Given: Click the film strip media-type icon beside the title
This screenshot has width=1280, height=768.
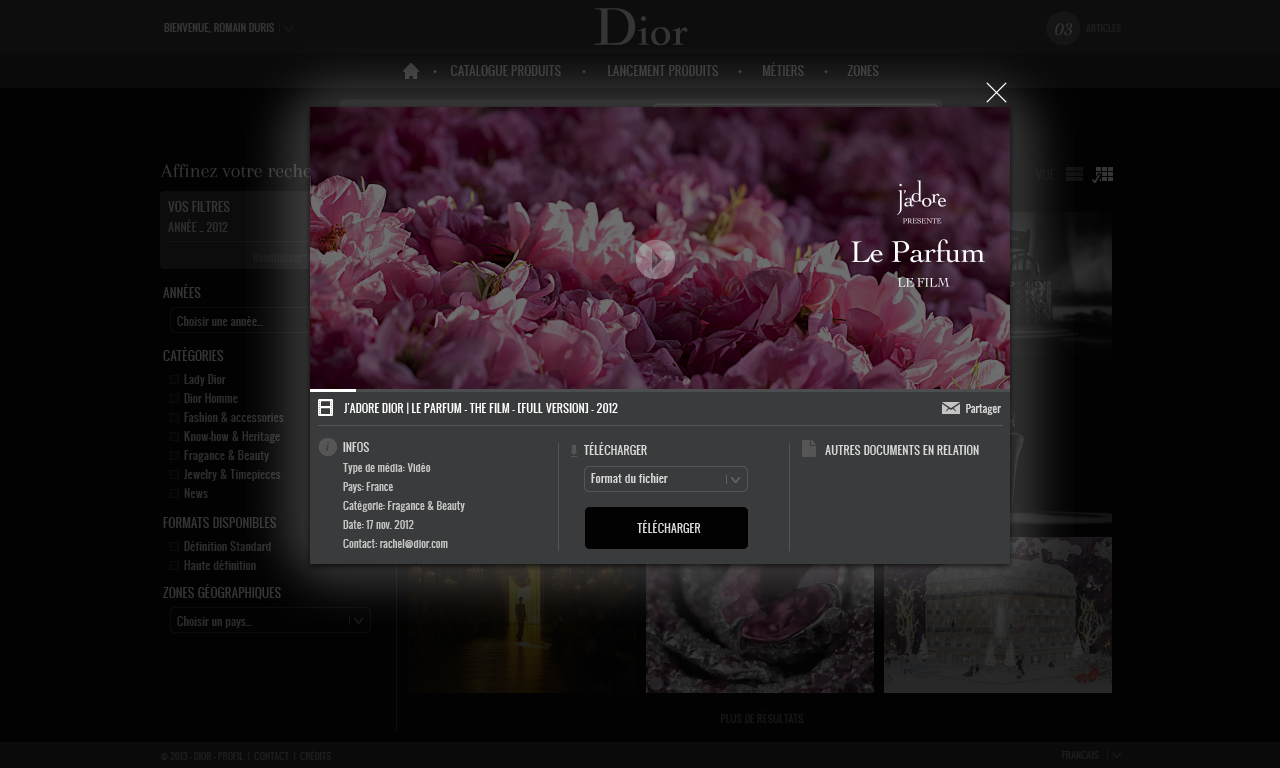Looking at the screenshot, I should coord(325,407).
